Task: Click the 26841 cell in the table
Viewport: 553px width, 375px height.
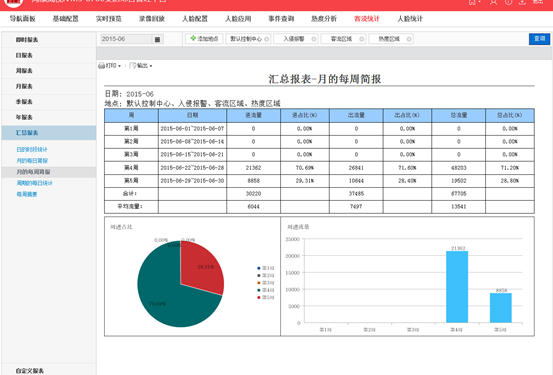Action: (x=356, y=168)
